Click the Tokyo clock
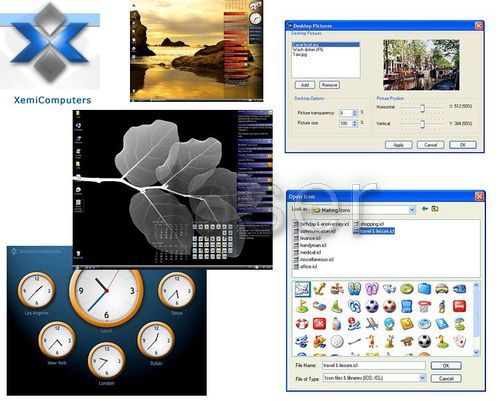Screen dimensions: 500x401 click(177, 290)
